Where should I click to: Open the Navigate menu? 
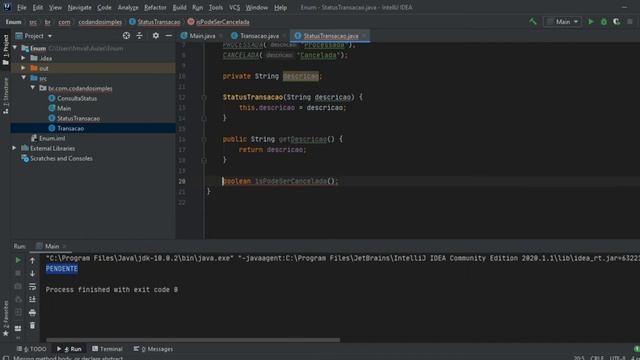(x=79, y=7)
